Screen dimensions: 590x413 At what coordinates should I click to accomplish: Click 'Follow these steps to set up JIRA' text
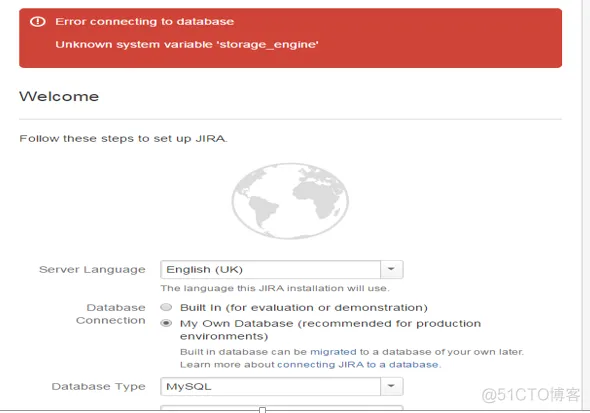pos(123,138)
